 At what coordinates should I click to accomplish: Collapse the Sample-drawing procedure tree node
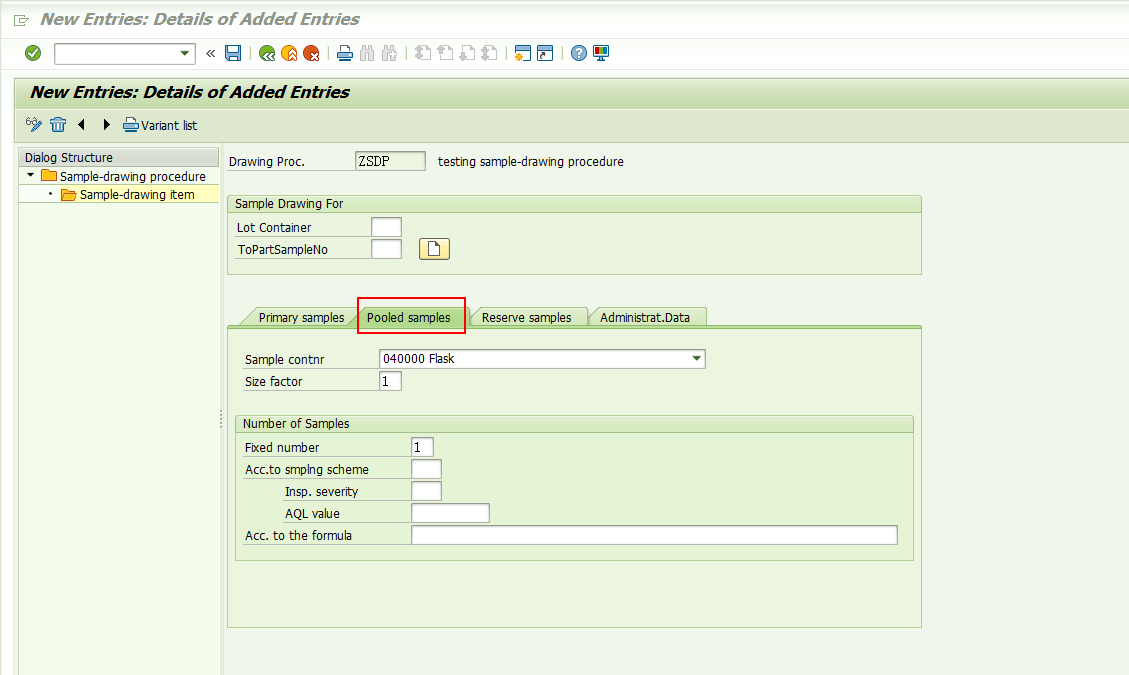coord(30,175)
